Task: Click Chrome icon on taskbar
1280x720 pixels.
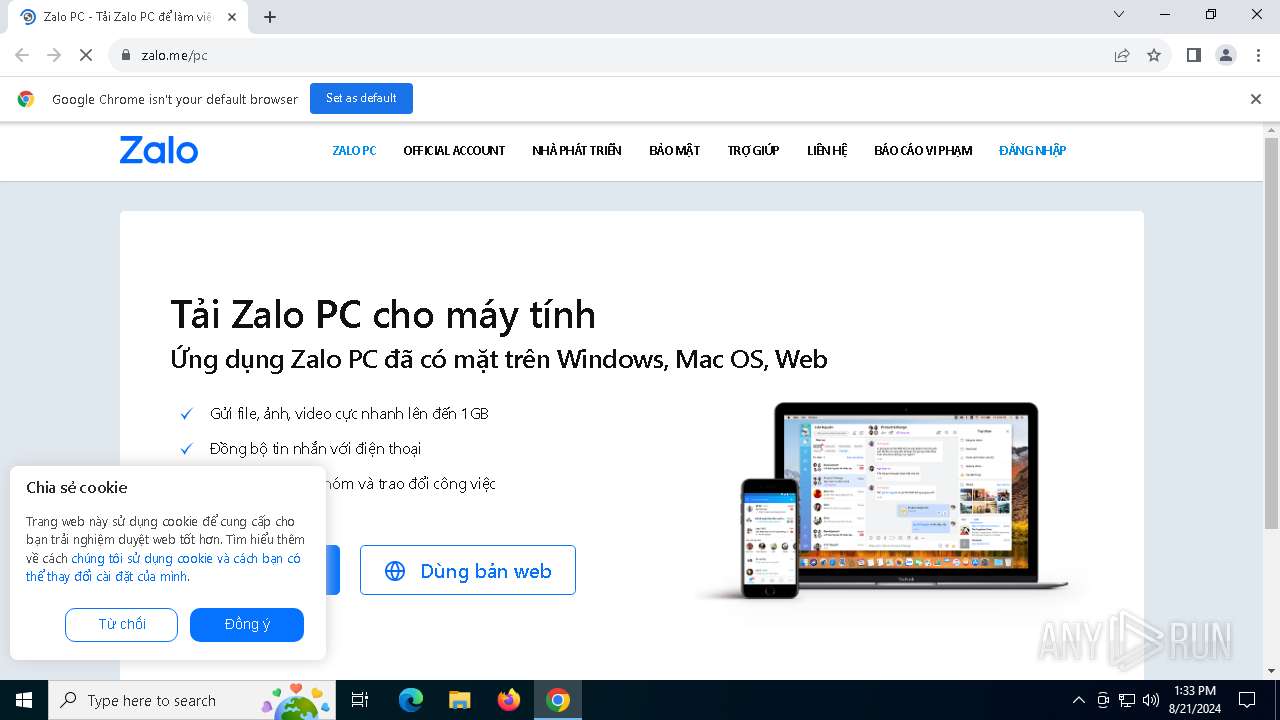Action: pos(558,700)
